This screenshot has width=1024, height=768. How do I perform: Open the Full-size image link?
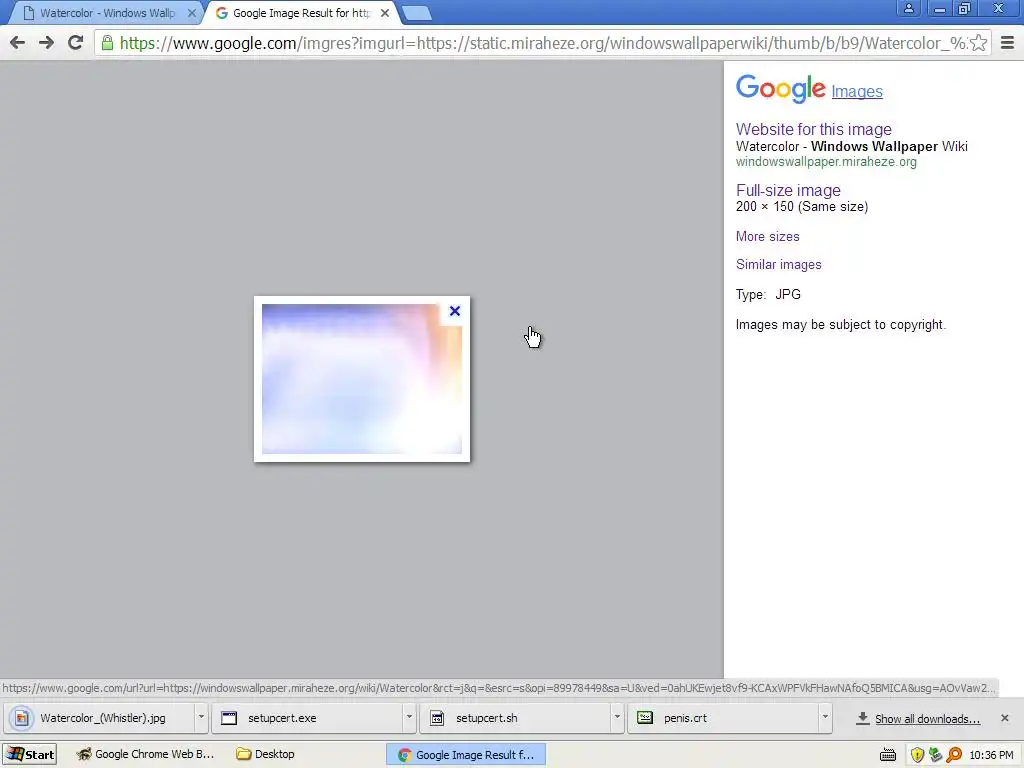[x=788, y=191]
